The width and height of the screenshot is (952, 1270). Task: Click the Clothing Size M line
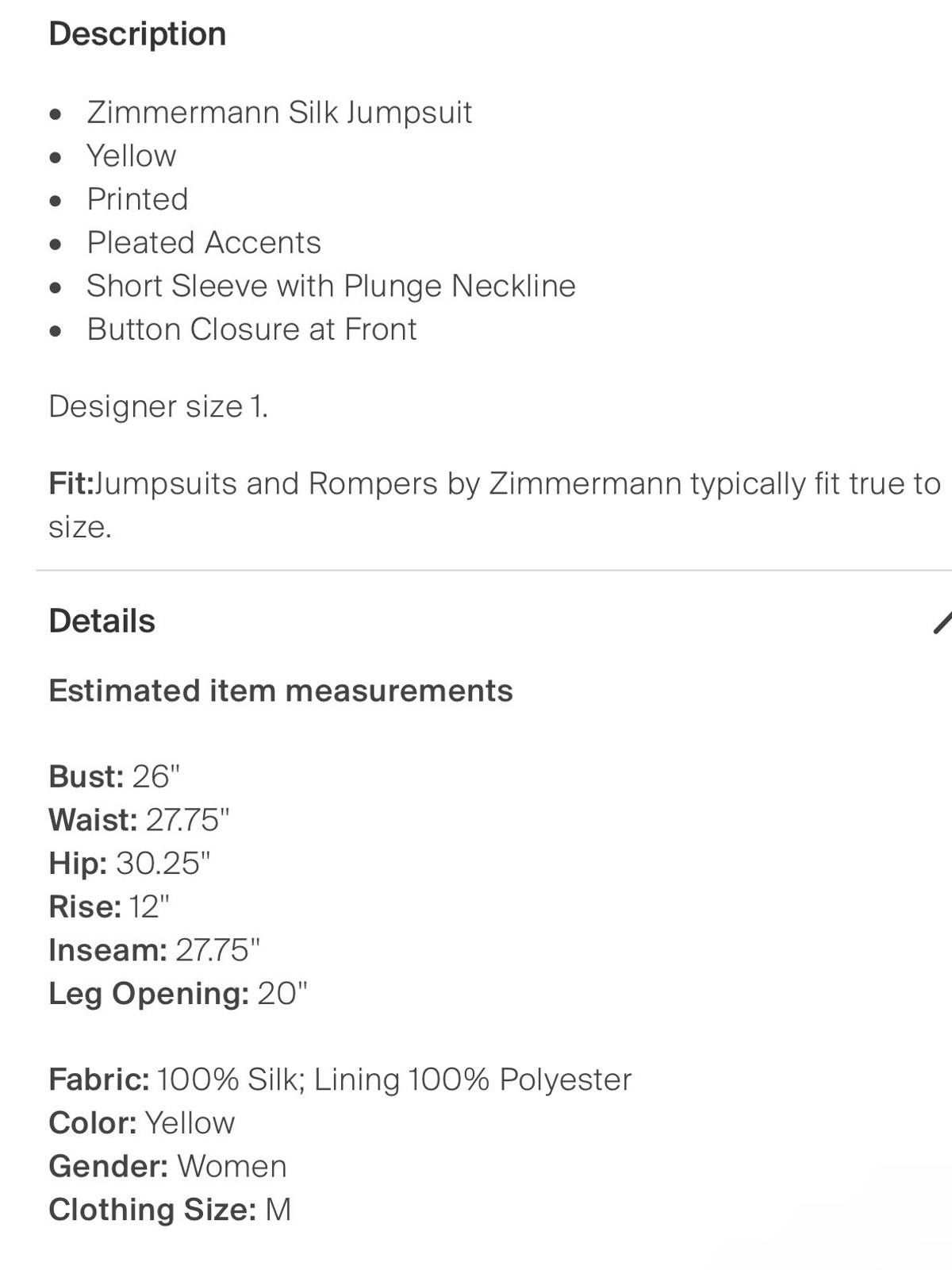pos(170,1210)
